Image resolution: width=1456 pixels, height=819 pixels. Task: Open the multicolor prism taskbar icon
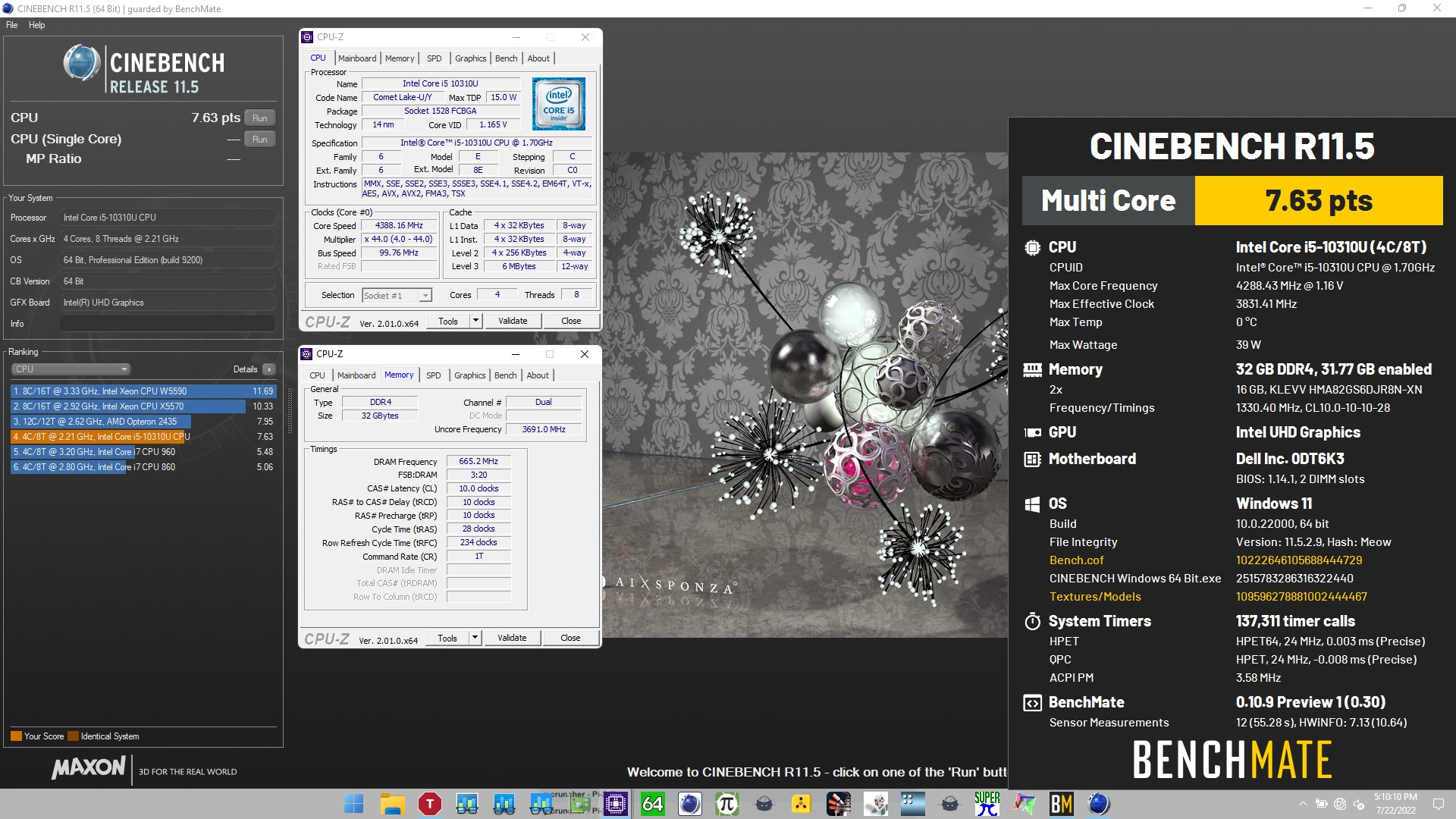tap(1024, 804)
